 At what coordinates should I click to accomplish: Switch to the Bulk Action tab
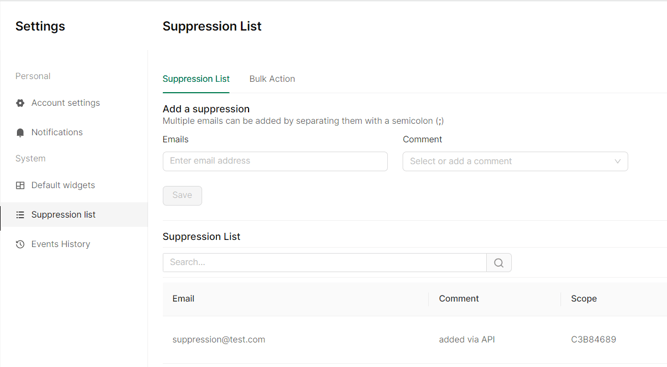click(272, 79)
